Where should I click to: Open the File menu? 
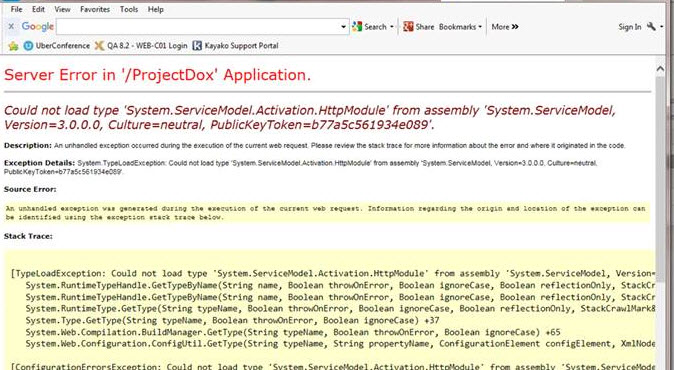click(x=16, y=9)
